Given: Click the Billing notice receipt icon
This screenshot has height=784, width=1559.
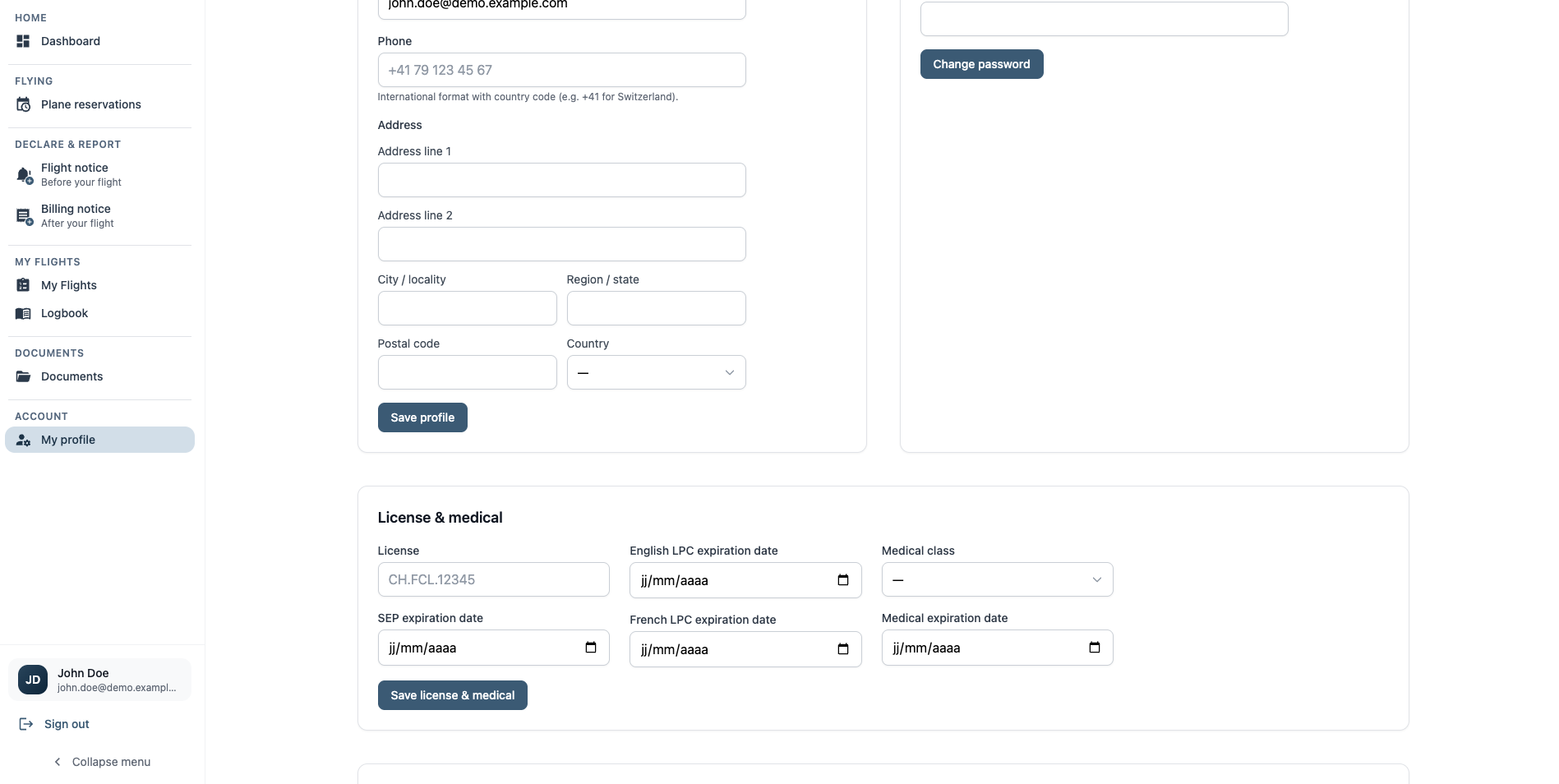Looking at the screenshot, I should pos(24,216).
